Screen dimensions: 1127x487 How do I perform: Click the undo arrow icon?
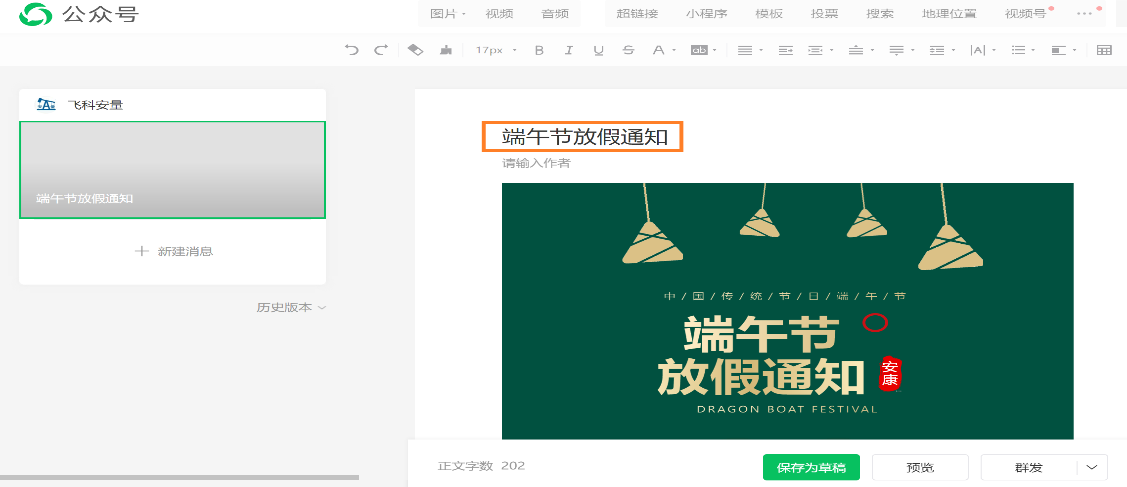click(351, 50)
